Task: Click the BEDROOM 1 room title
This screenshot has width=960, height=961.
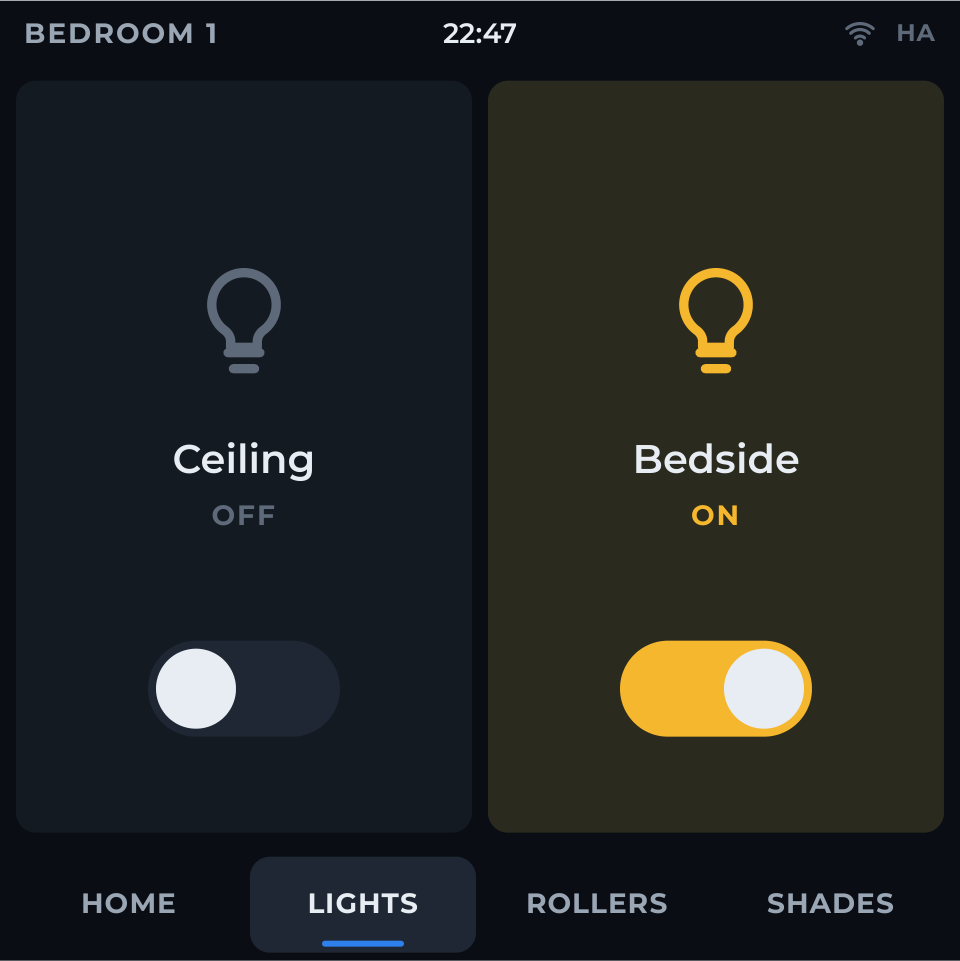Action: 121,34
